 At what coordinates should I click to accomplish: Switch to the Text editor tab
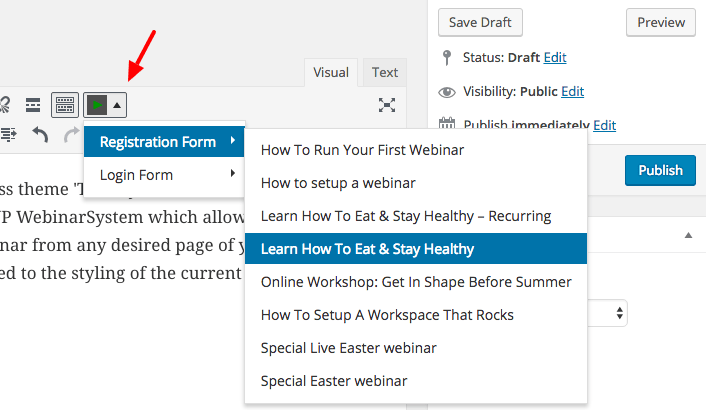click(385, 72)
